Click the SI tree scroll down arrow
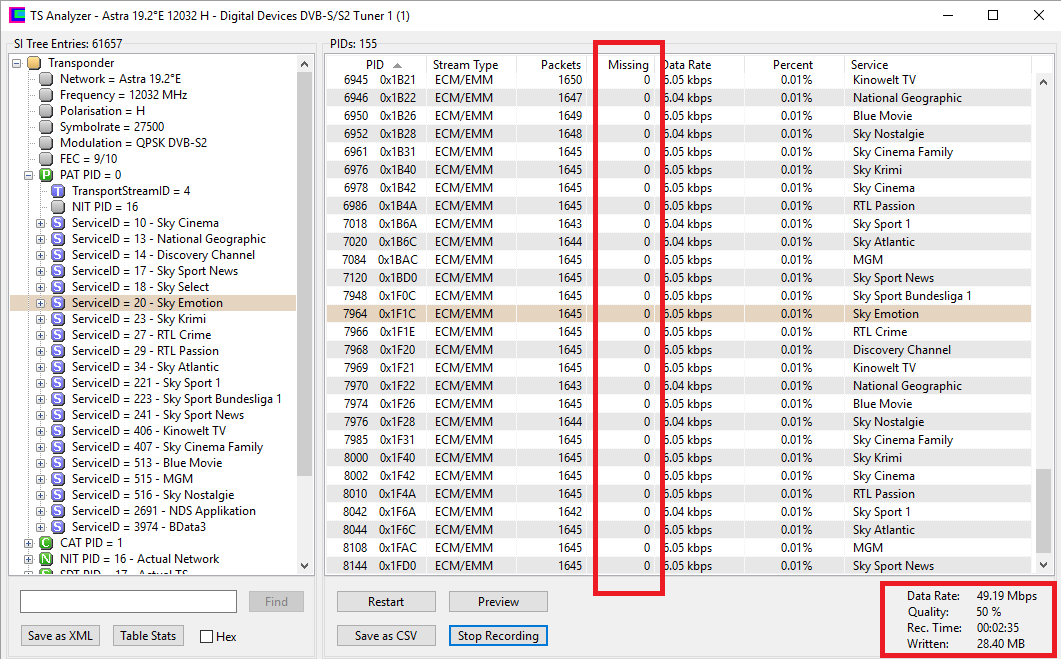Image resolution: width=1061 pixels, height=659 pixels. pos(304,566)
